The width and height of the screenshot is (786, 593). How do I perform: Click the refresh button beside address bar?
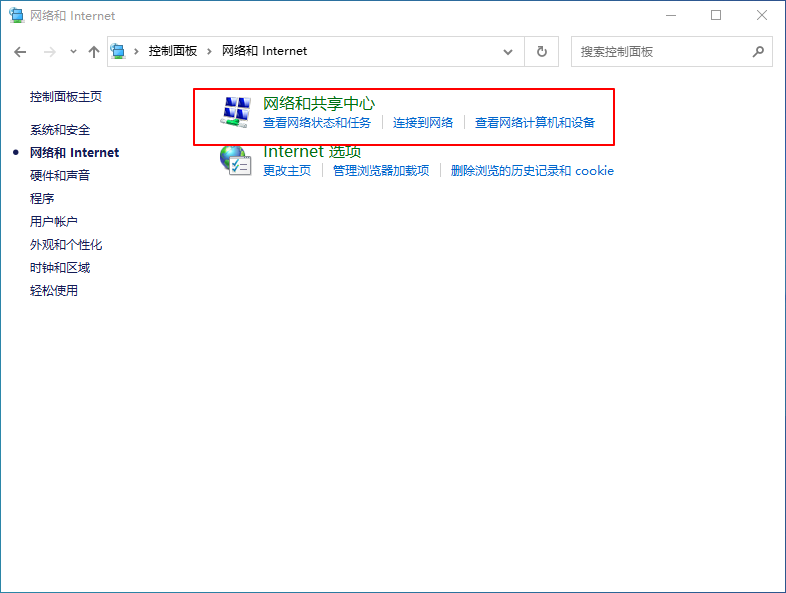click(x=542, y=51)
